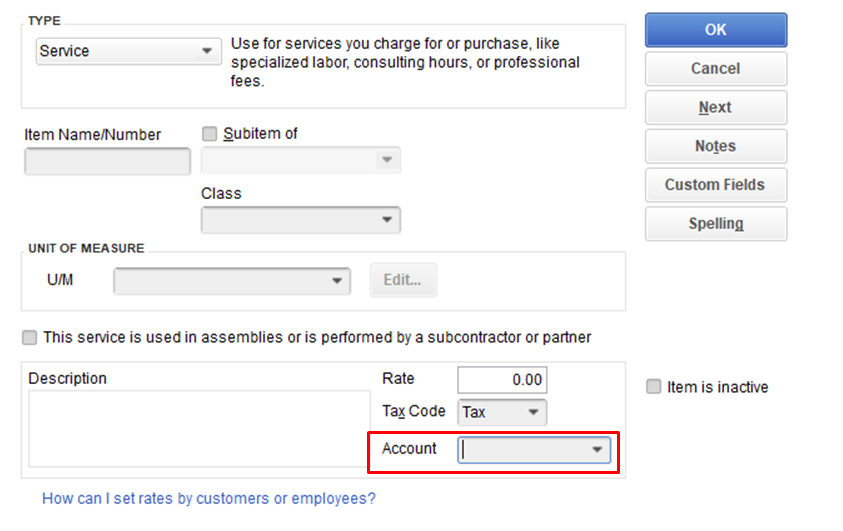Open Notes for this item
Screen dimensions: 843x531
(715, 146)
